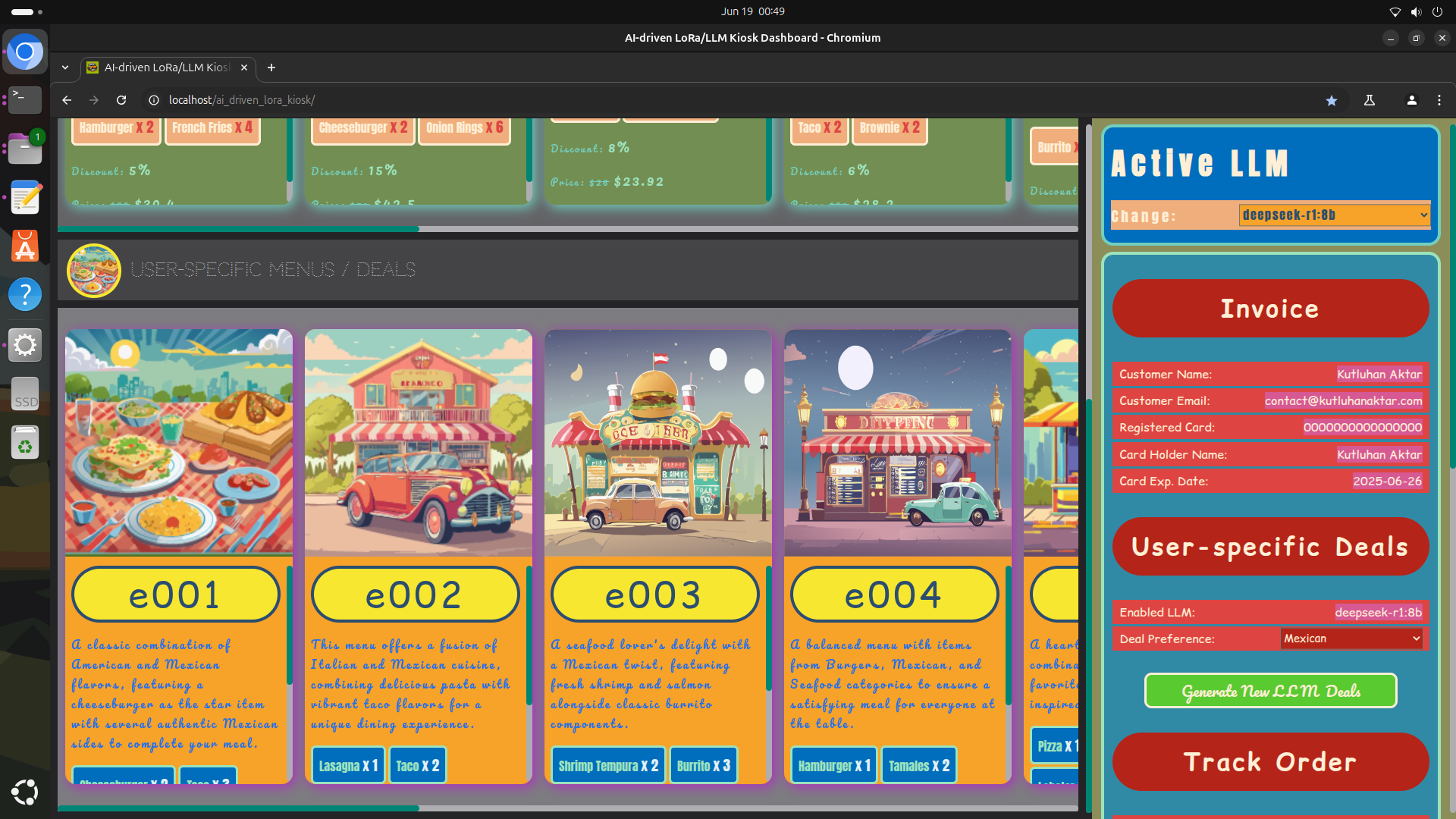
Task: Open Text Editor from the dock
Action: click(25, 197)
